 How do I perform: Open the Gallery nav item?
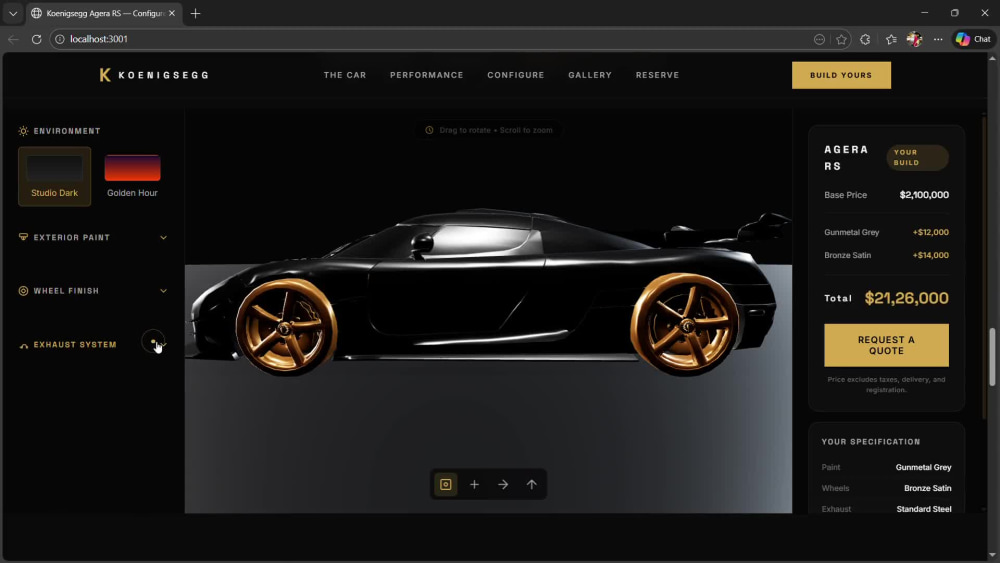590,75
